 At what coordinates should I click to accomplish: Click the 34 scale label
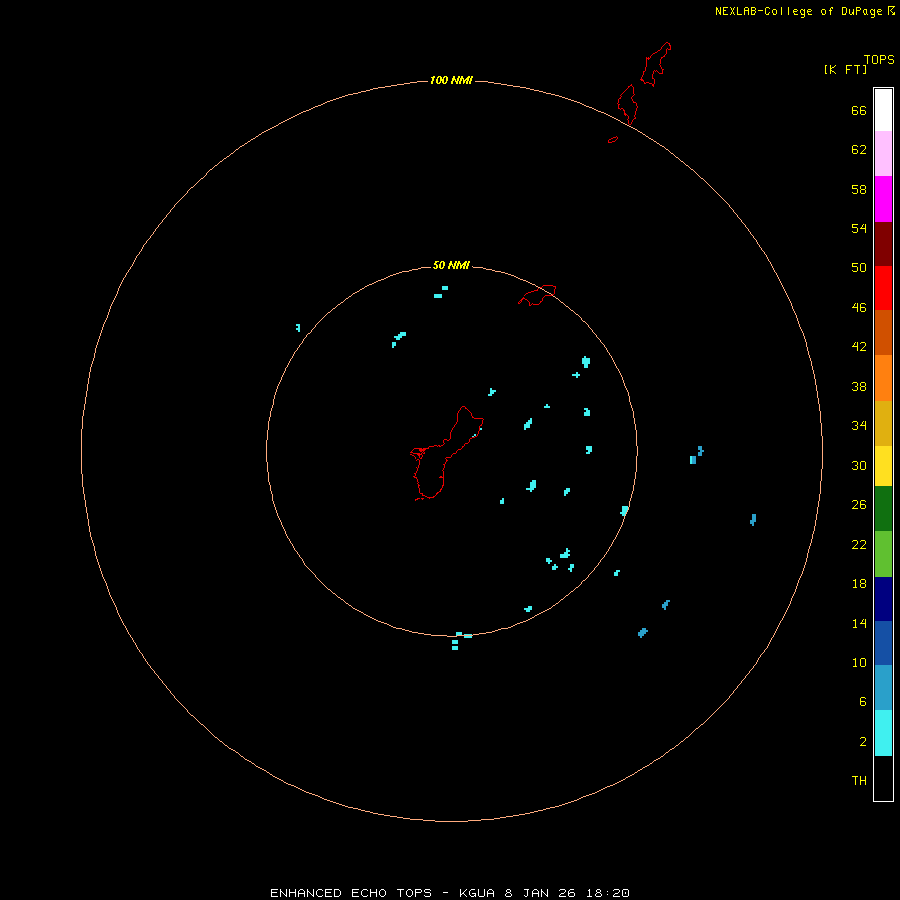(859, 425)
